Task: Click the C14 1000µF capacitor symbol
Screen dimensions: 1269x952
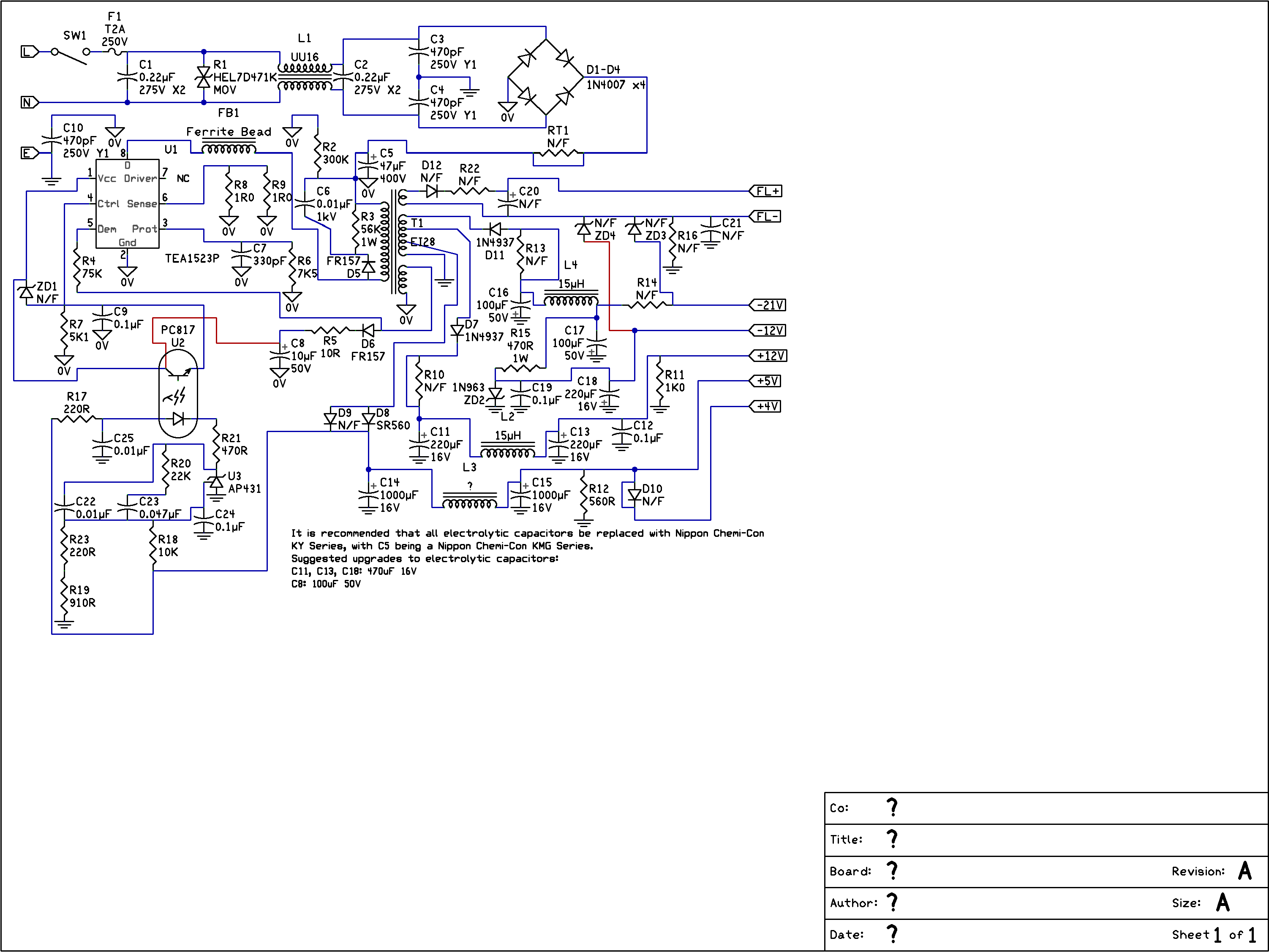Action: [x=368, y=494]
